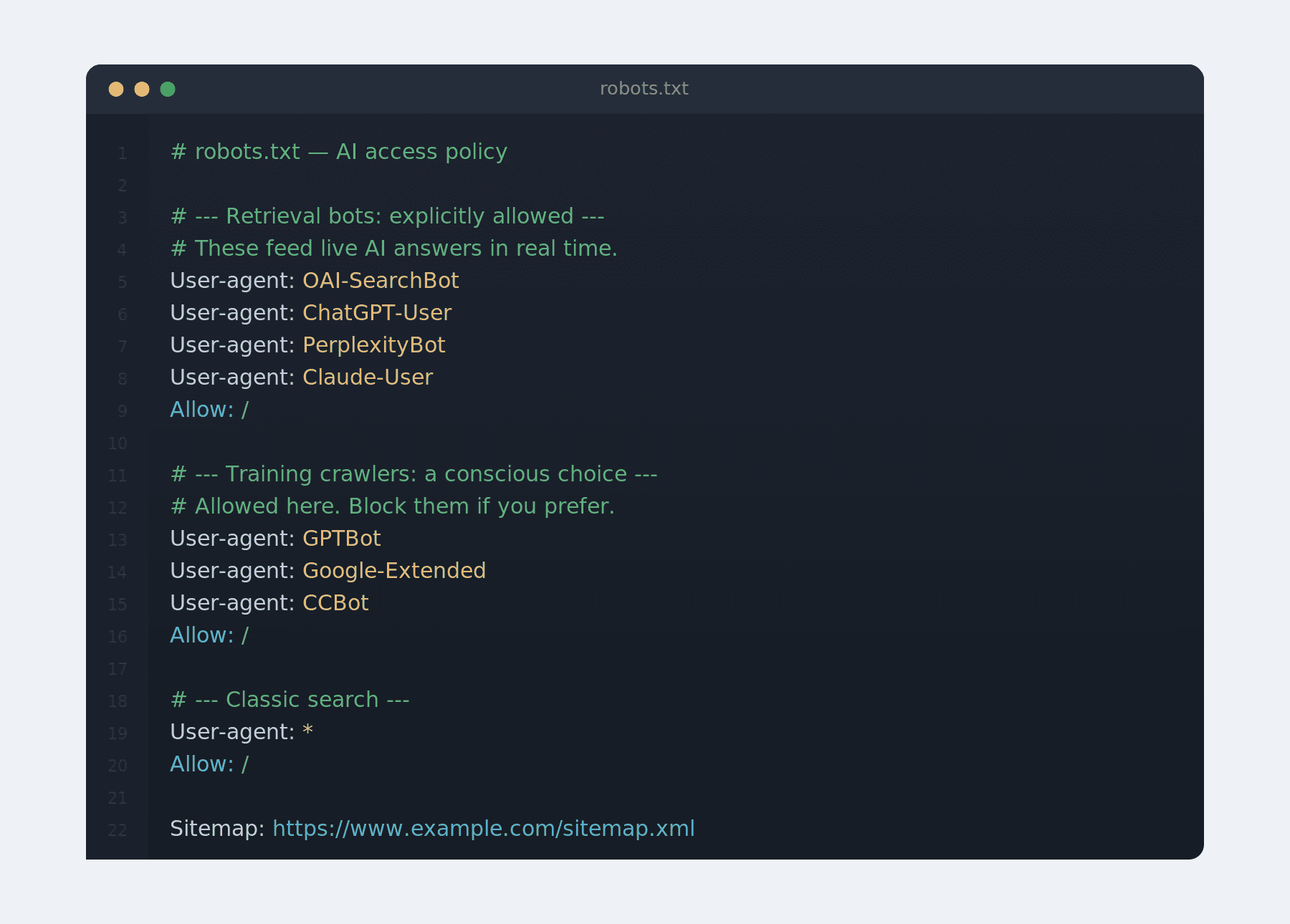Click the '# --- Classic search ---' comment

tap(290, 700)
